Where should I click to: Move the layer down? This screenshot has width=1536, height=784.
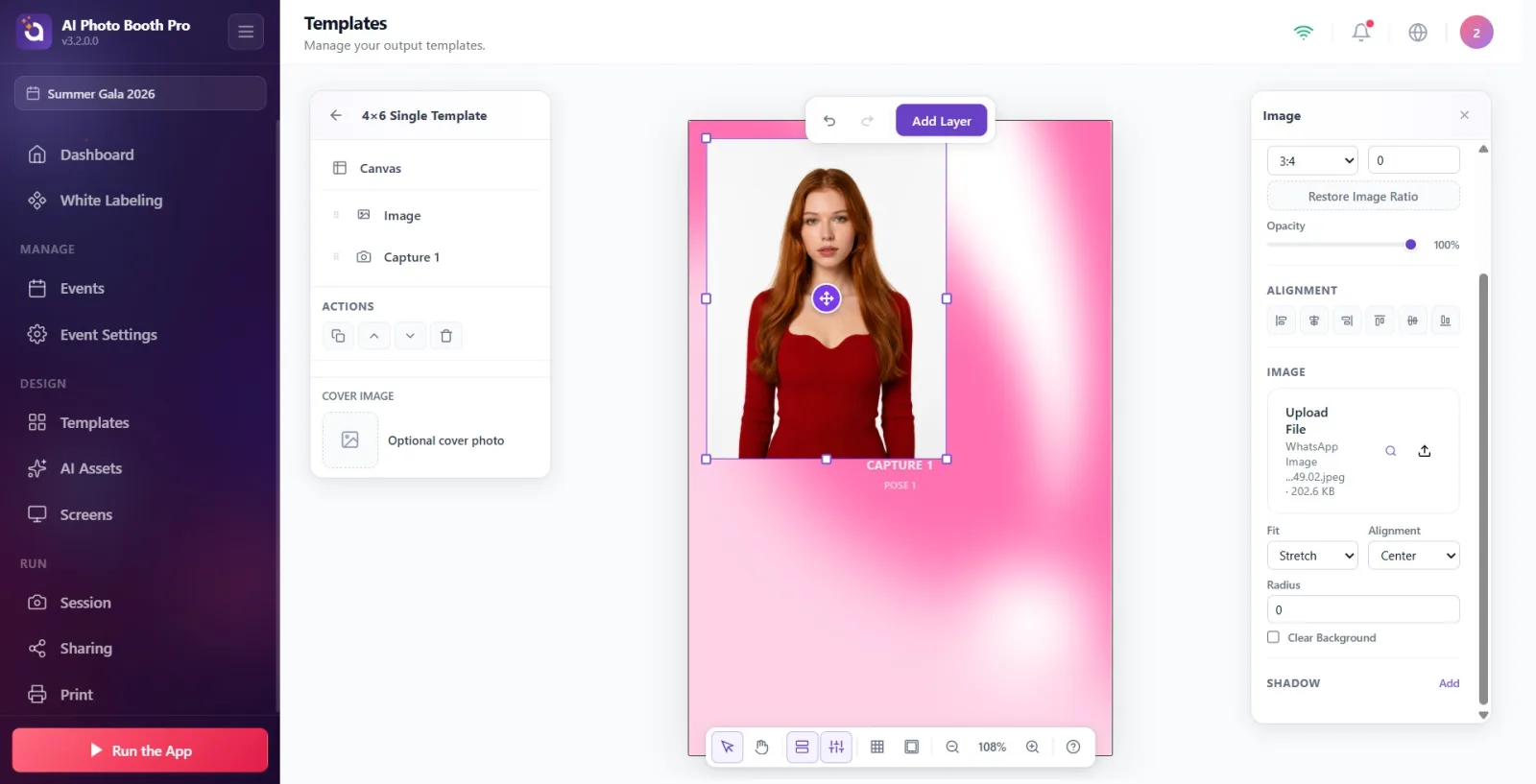410,336
